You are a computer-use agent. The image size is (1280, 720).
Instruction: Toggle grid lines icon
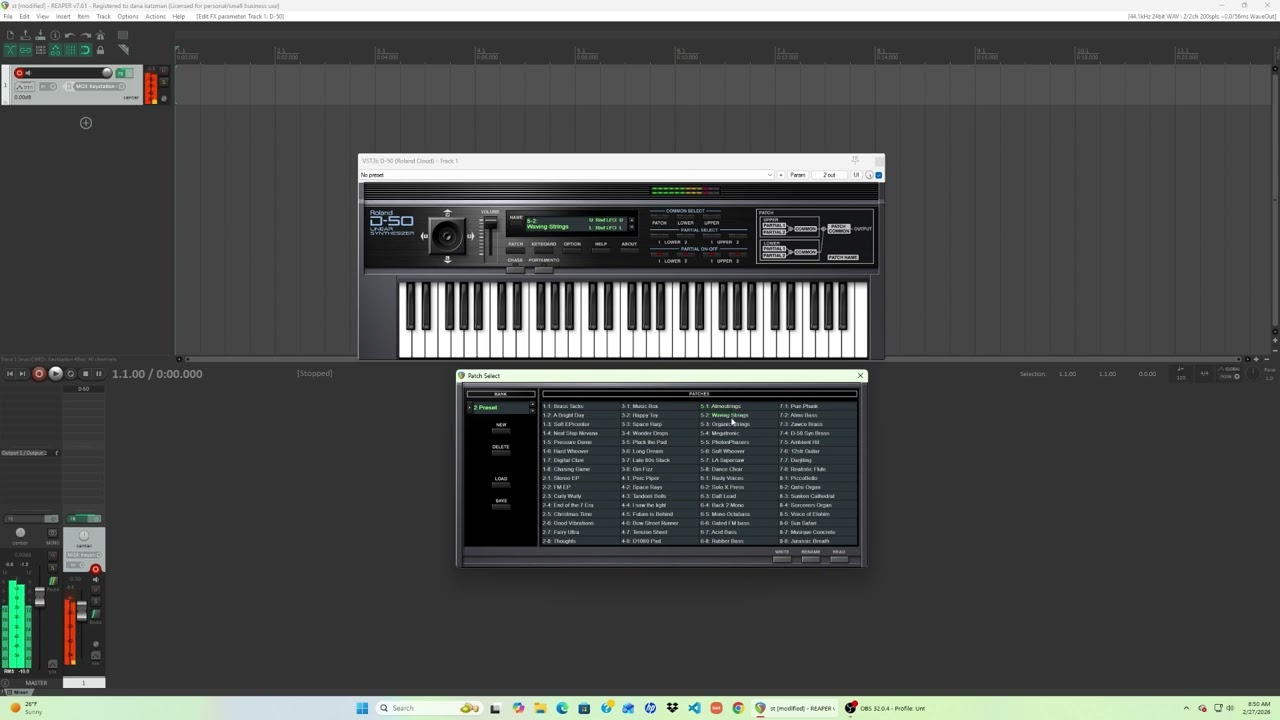pos(70,50)
